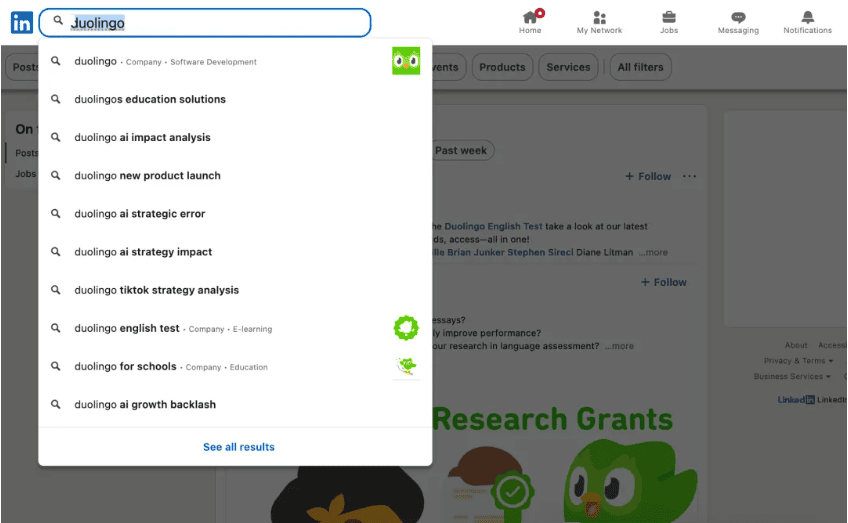Click the Duolingo English Test logo
The height and width of the screenshot is (523, 848).
tap(405, 328)
